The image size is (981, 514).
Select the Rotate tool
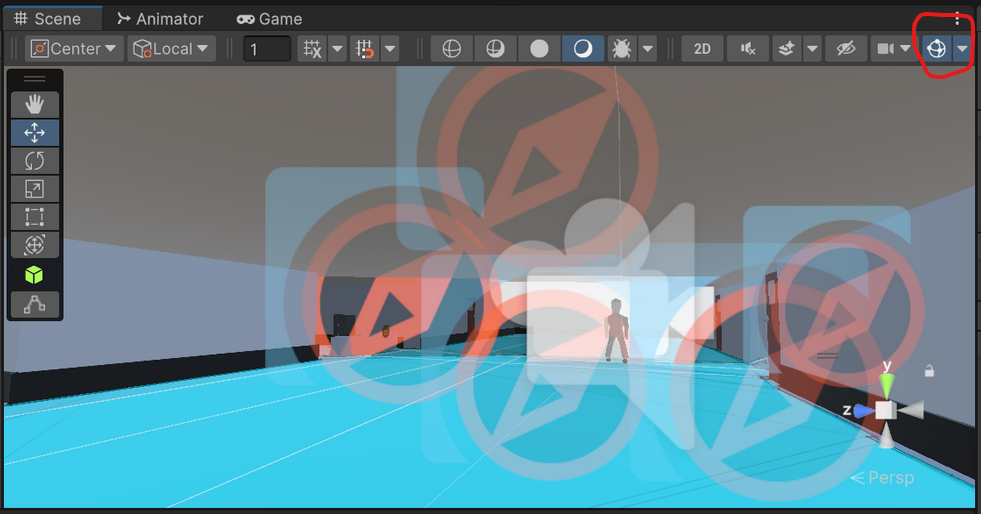point(34,161)
